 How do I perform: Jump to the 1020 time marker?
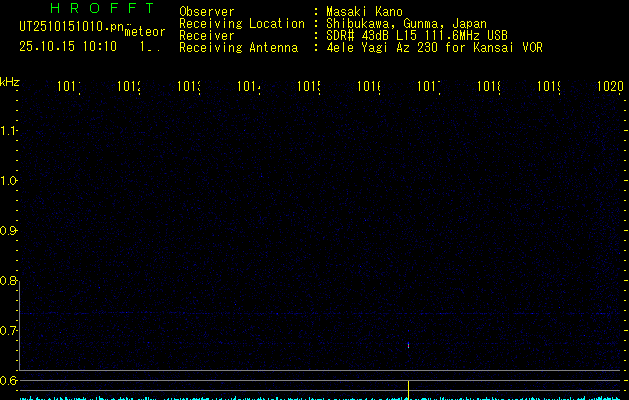[x=609, y=87]
